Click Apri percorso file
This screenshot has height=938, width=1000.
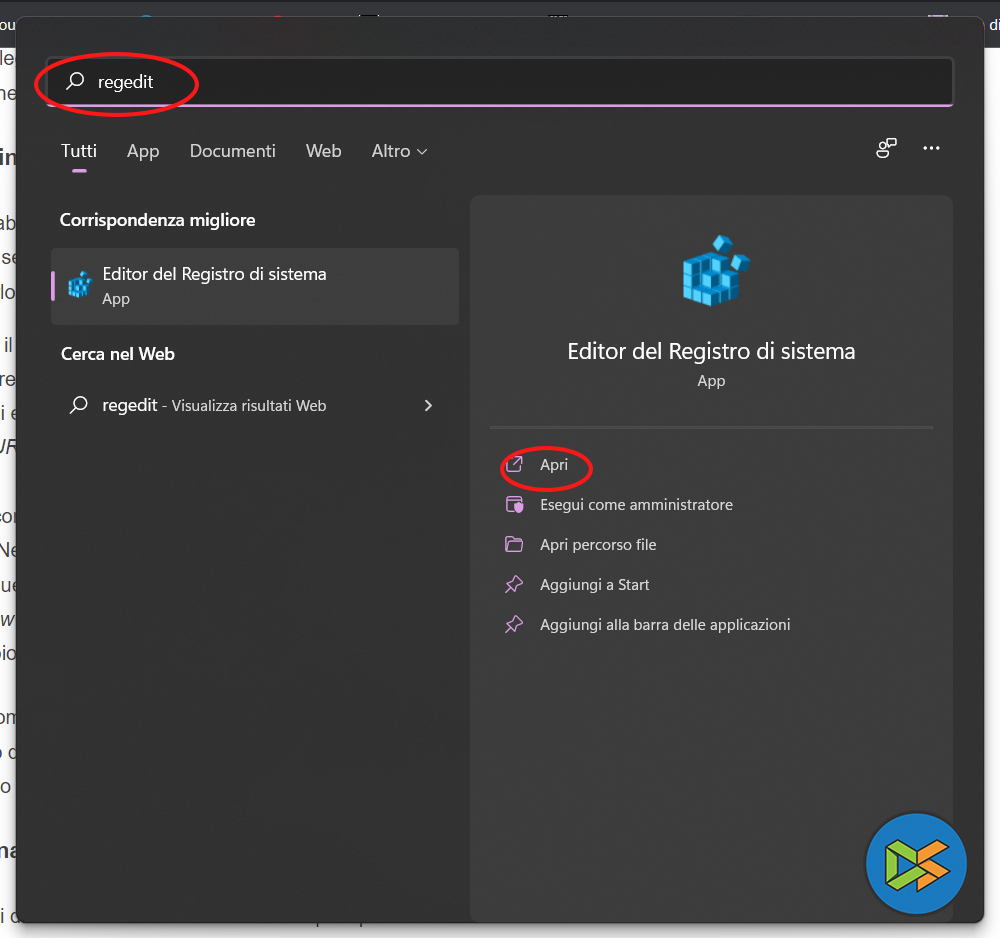598,545
